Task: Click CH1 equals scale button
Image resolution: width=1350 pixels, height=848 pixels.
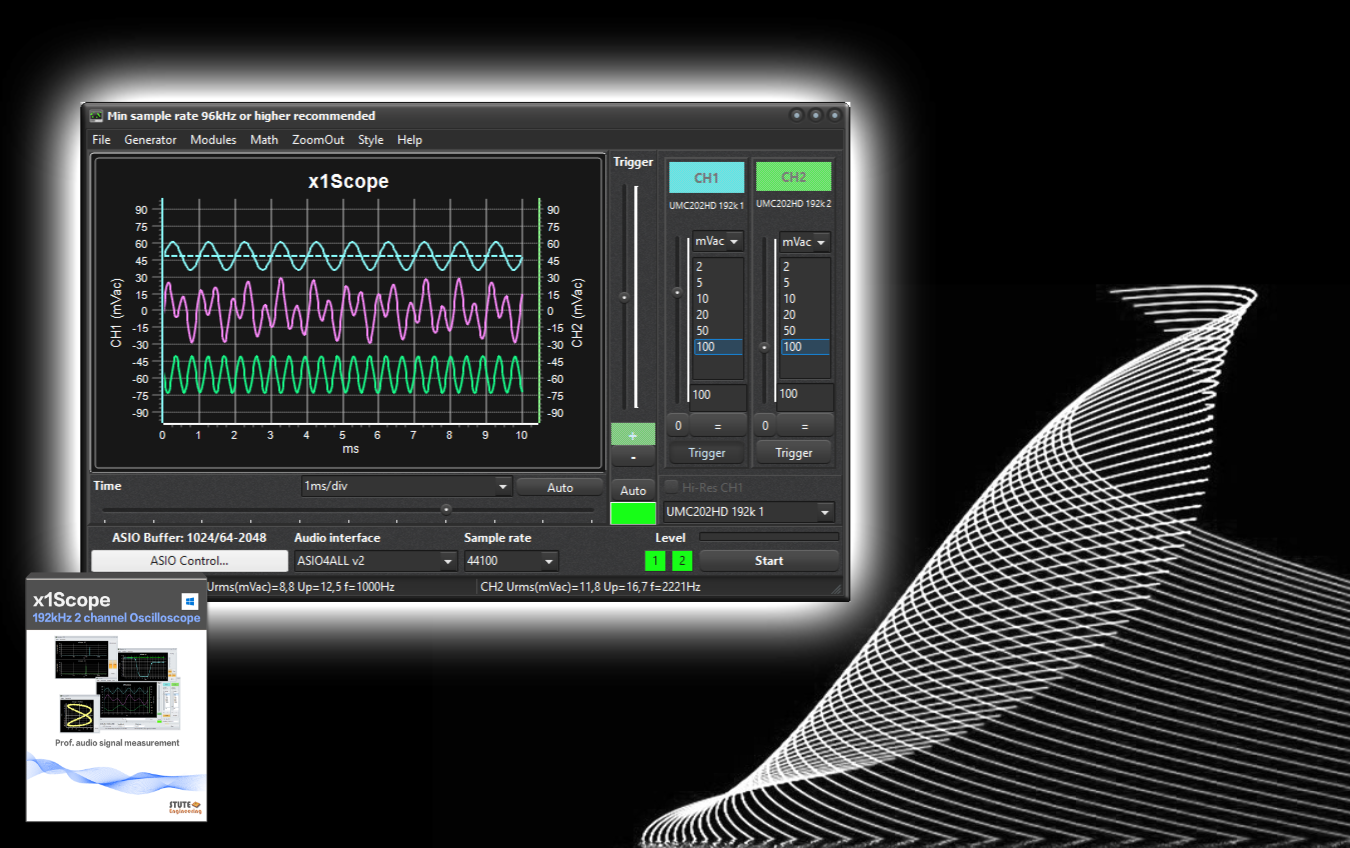Action: pos(717,426)
